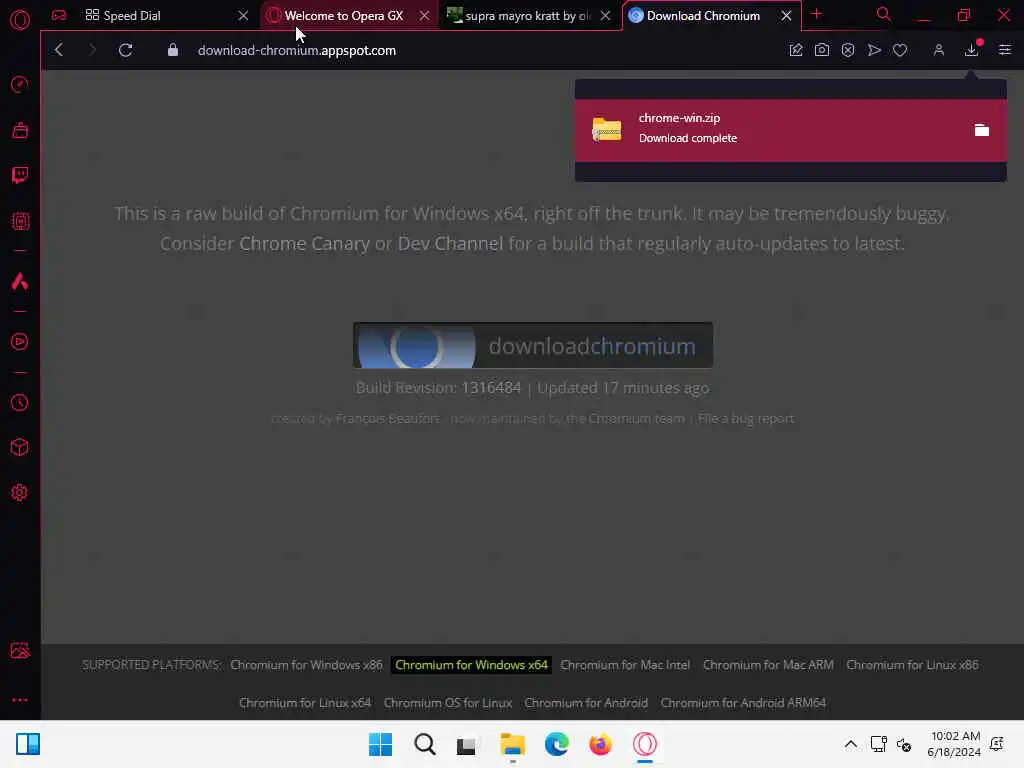1024x768 pixels.
Task: Open ad blocker shield icon
Action: click(848, 50)
